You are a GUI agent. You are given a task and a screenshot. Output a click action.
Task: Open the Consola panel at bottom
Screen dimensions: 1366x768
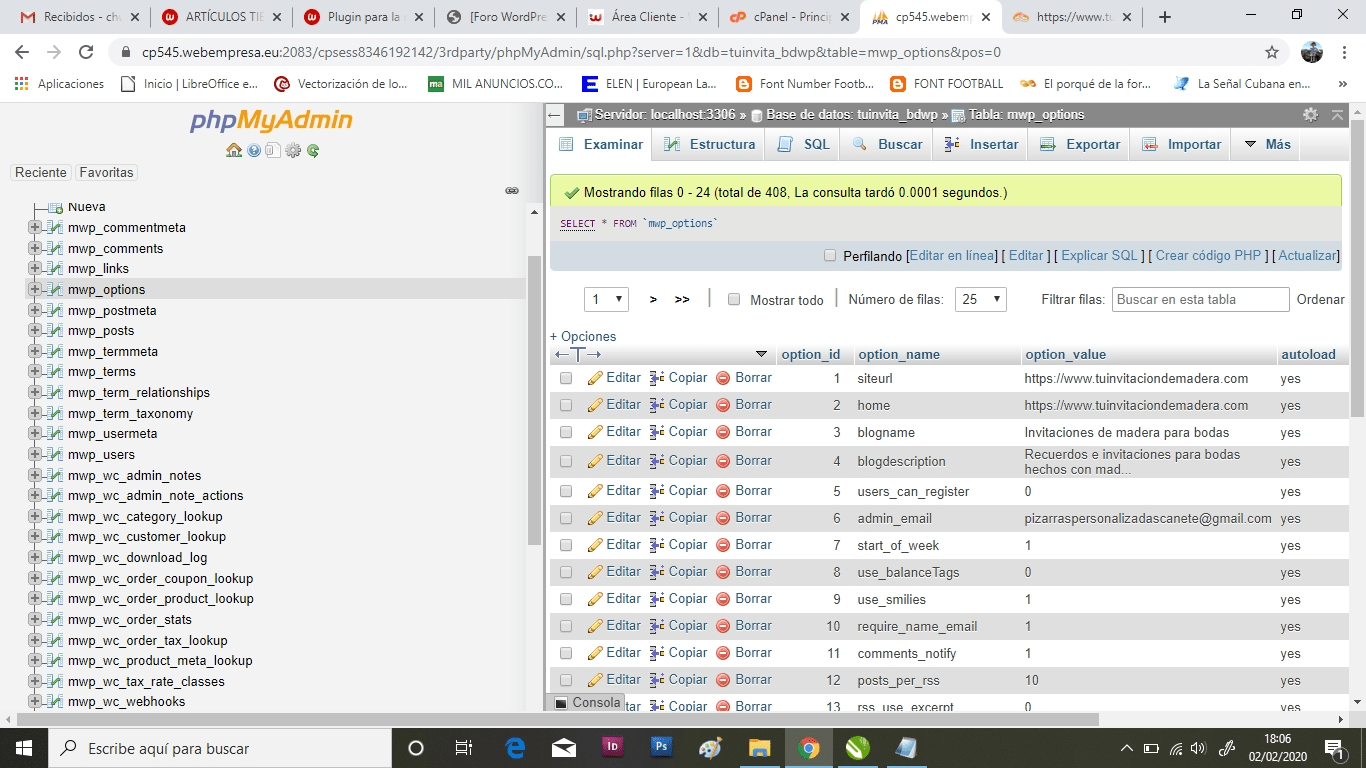pos(588,703)
